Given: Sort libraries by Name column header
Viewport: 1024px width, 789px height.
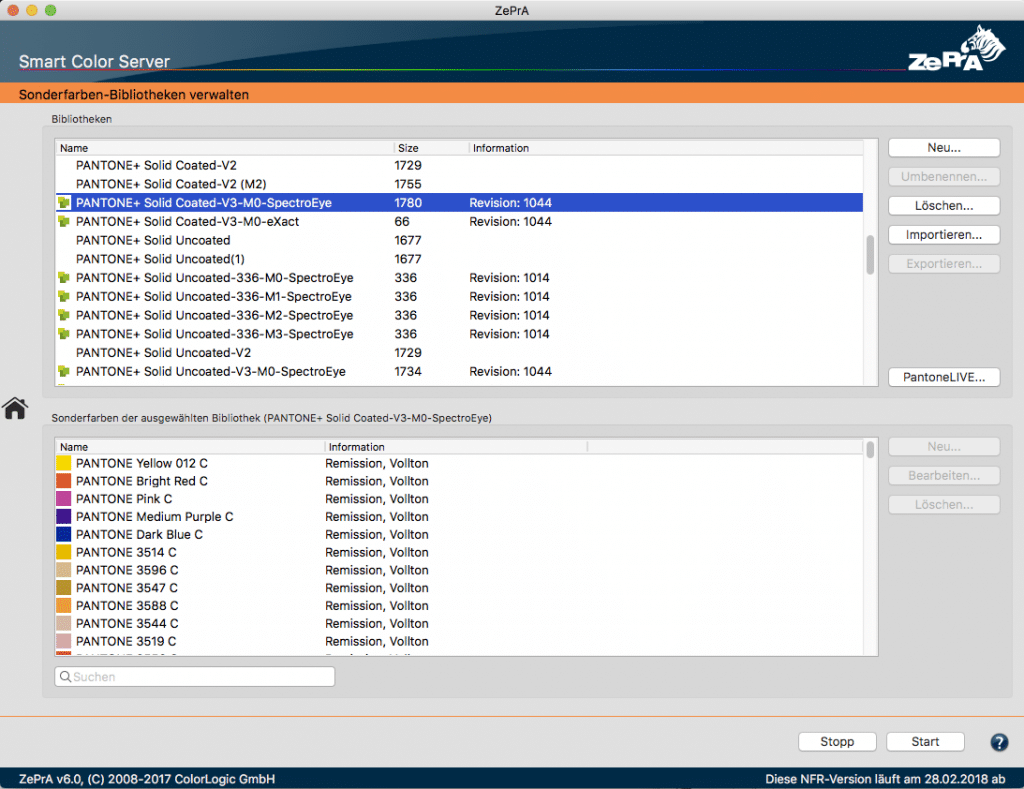Looking at the screenshot, I should pyautogui.click(x=225, y=148).
